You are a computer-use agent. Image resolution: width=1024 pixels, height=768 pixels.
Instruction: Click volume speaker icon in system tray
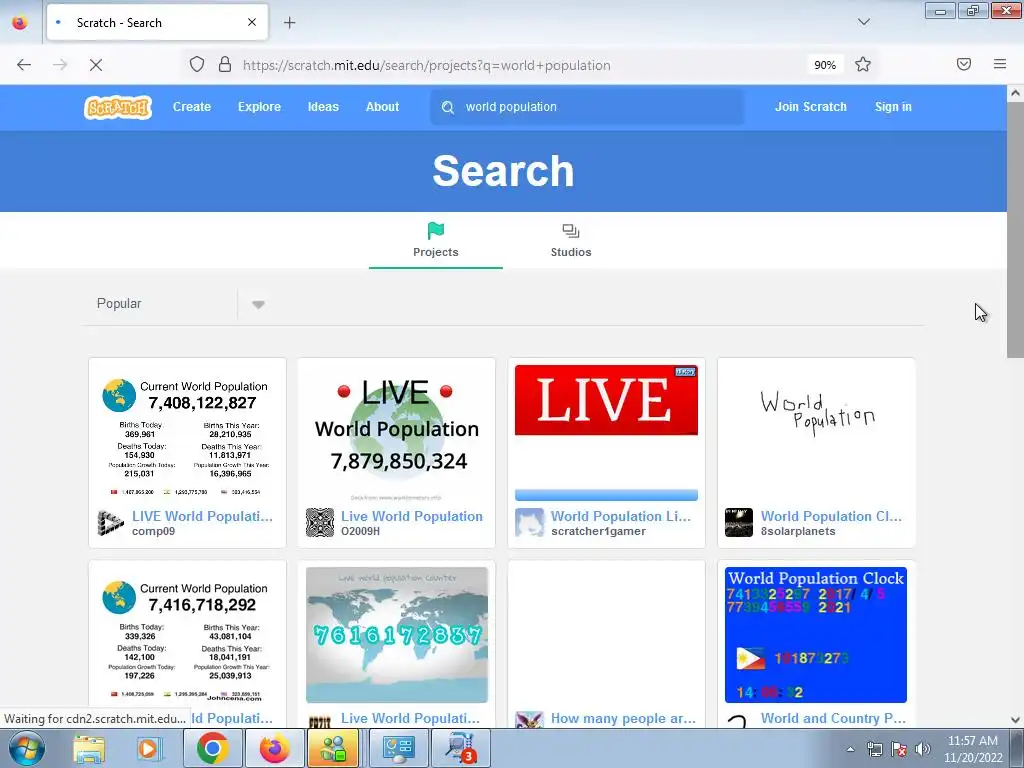[x=923, y=749]
